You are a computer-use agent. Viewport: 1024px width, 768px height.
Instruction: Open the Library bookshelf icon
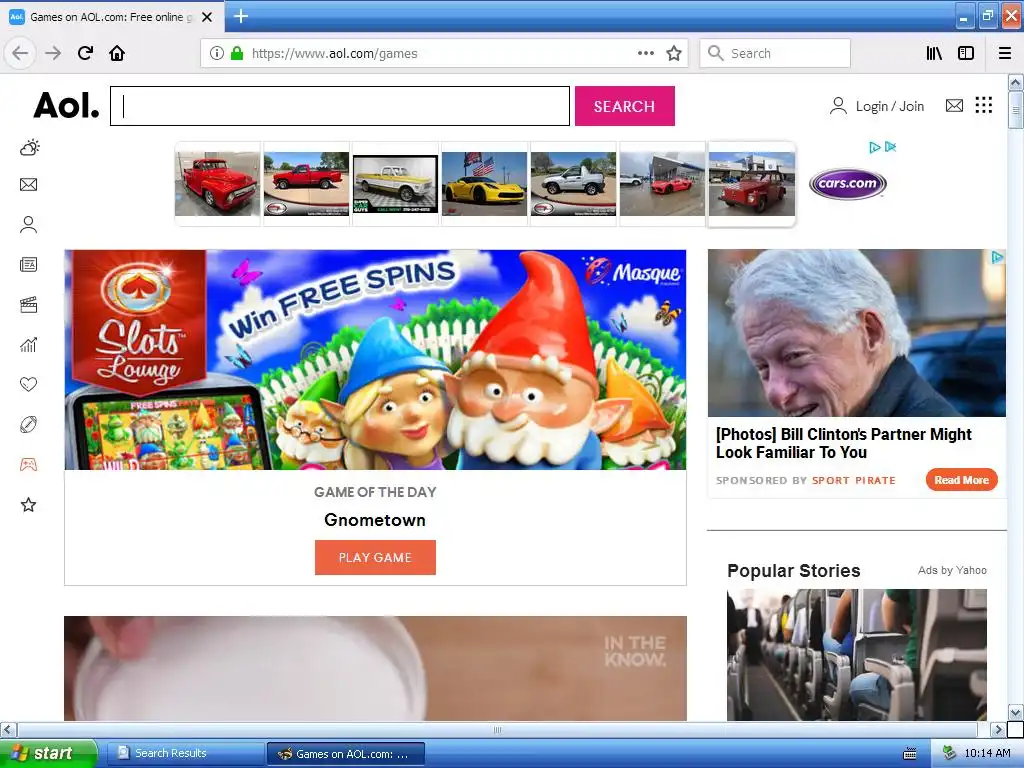coord(934,53)
